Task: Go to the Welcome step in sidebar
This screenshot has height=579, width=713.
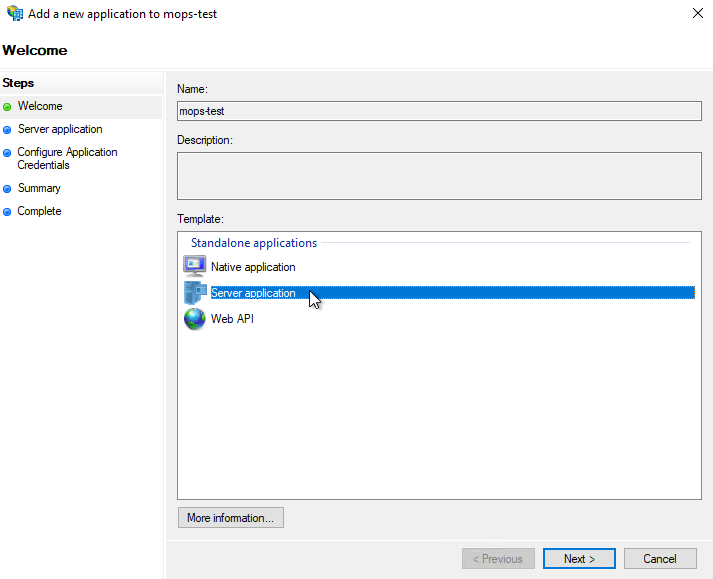Action: (x=40, y=106)
